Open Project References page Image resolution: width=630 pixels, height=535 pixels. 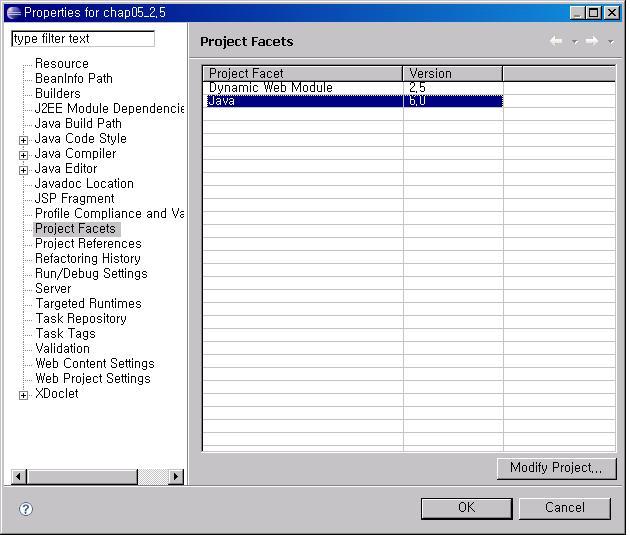coord(88,243)
